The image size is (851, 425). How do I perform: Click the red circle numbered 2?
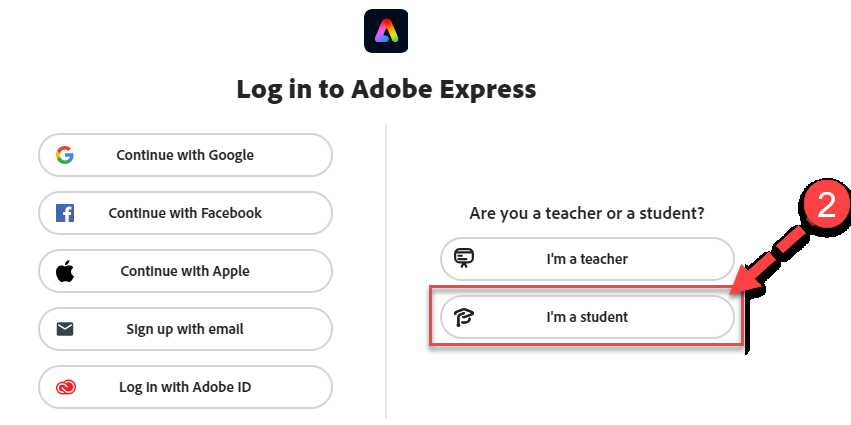(827, 206)
